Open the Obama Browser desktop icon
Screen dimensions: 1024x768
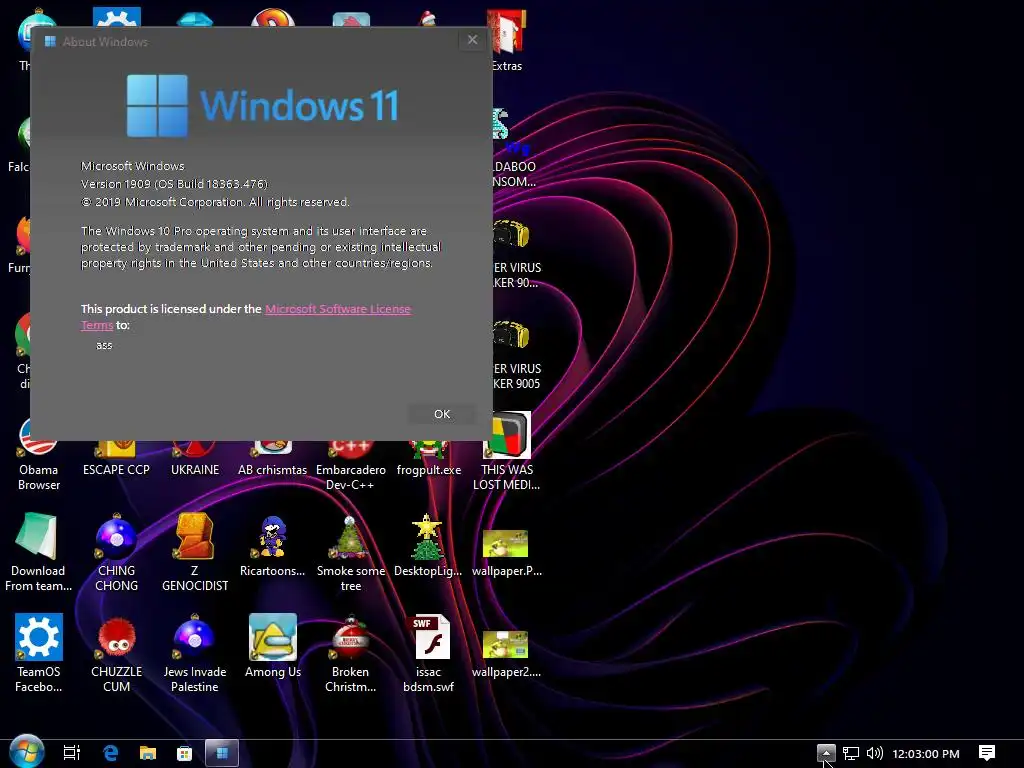[39, 455]
